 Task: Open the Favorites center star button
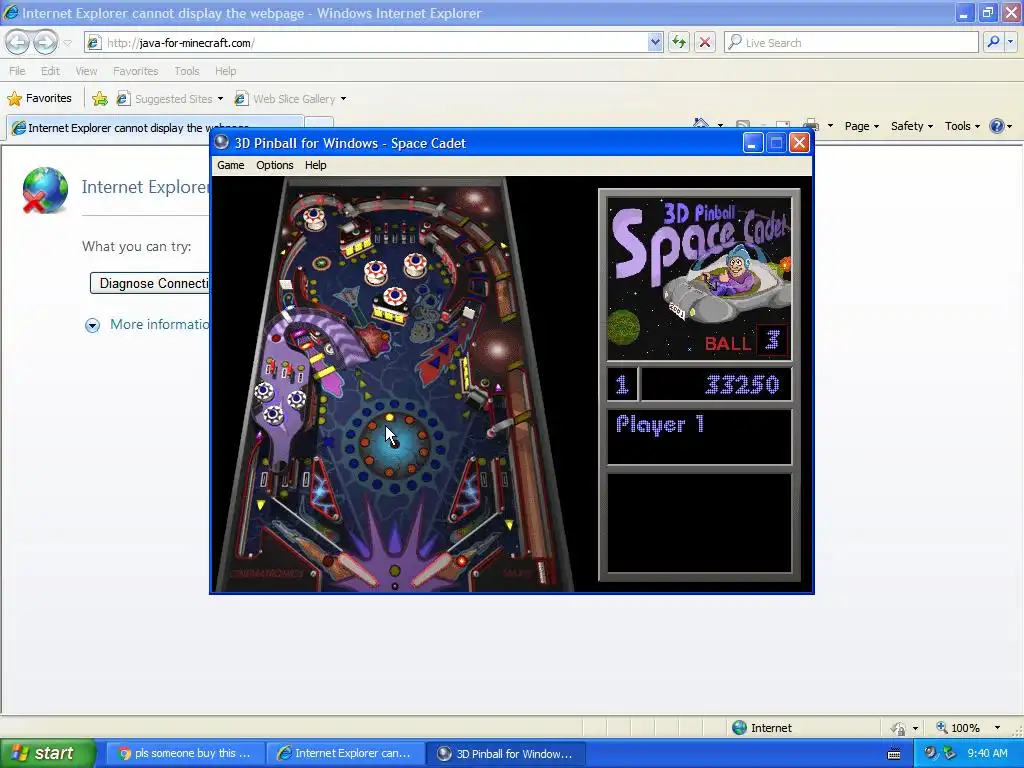point(39,99)
